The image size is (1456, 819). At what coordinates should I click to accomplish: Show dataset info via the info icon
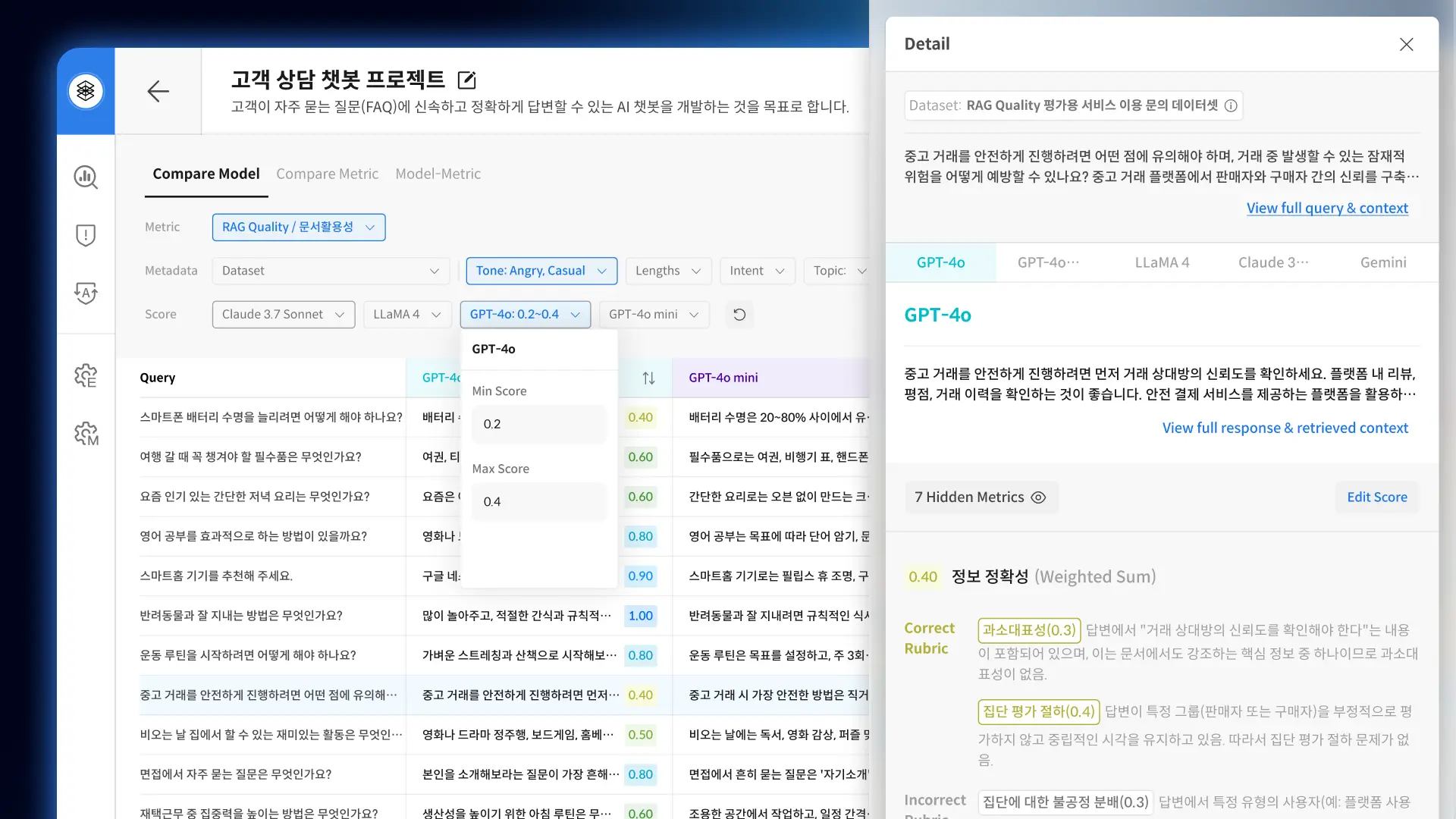click(x=1231, y=105)
